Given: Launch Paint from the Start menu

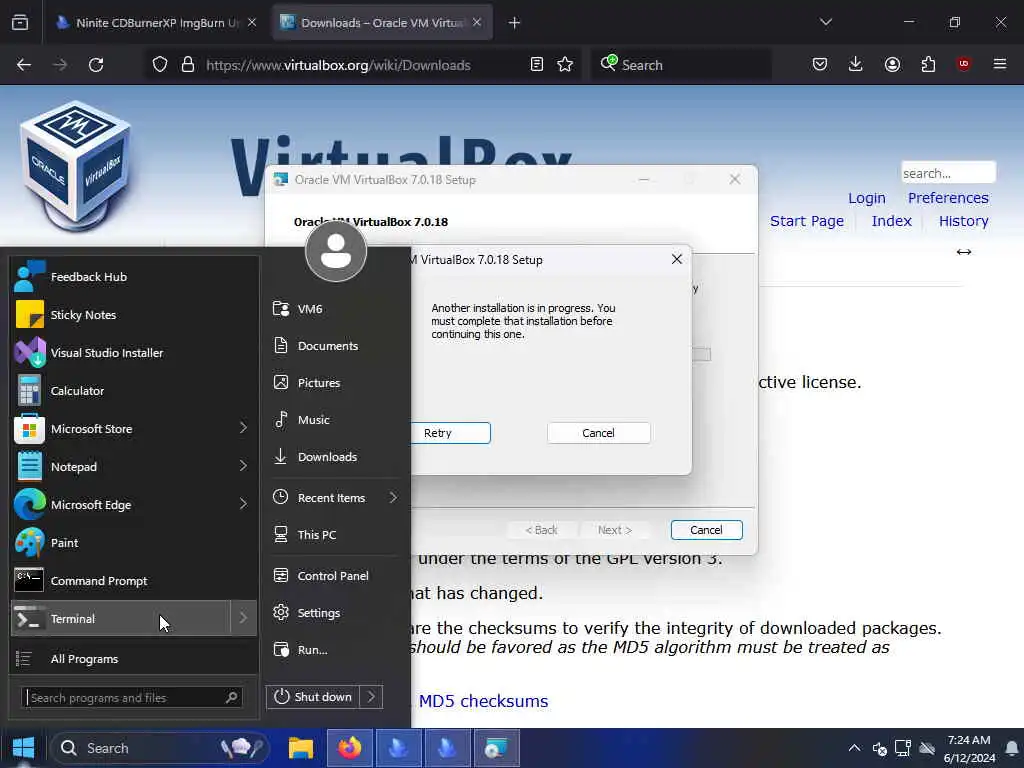Looking at the screenshot, I should coord(134,543).
